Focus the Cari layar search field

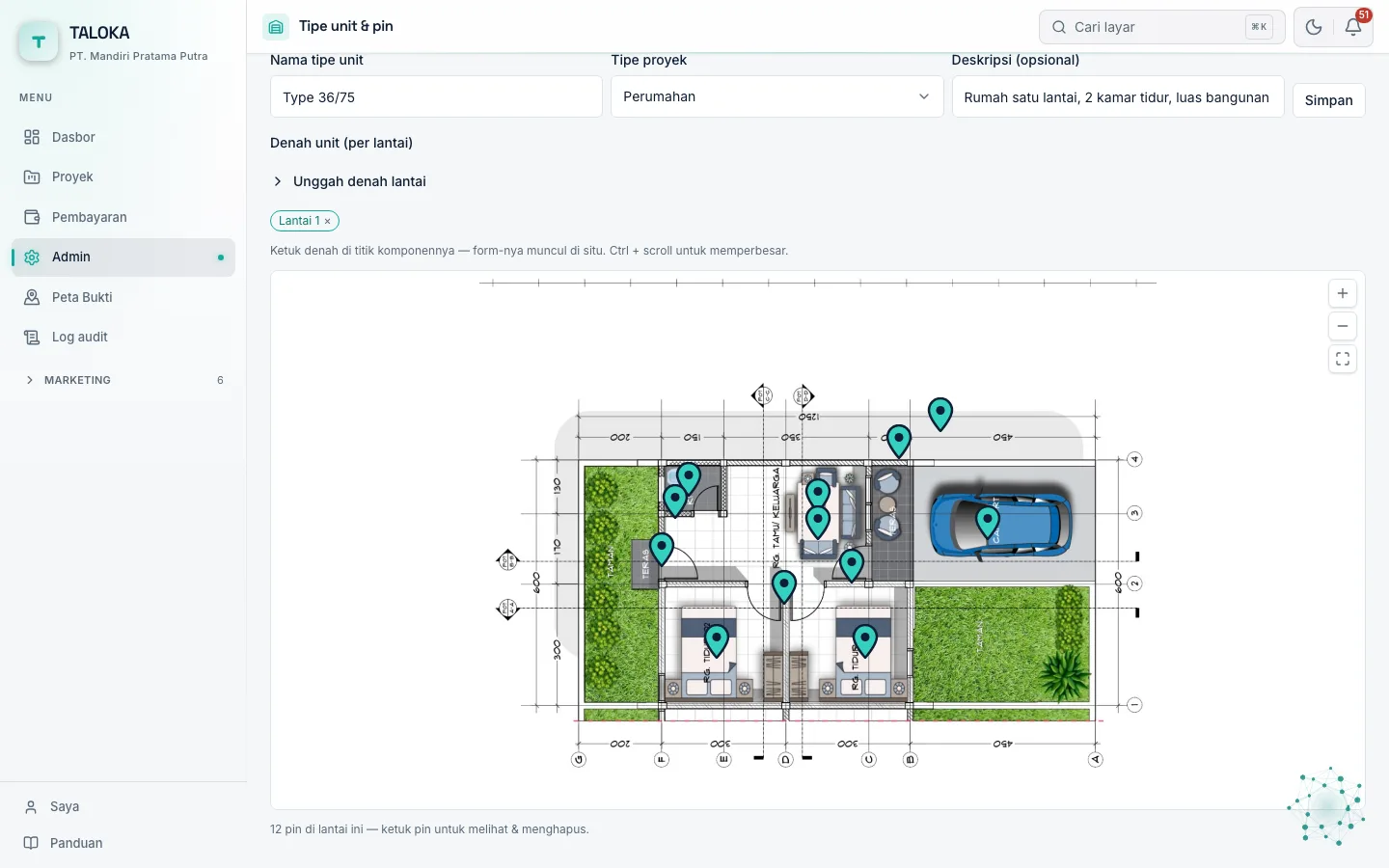(x=1161, y=27)
